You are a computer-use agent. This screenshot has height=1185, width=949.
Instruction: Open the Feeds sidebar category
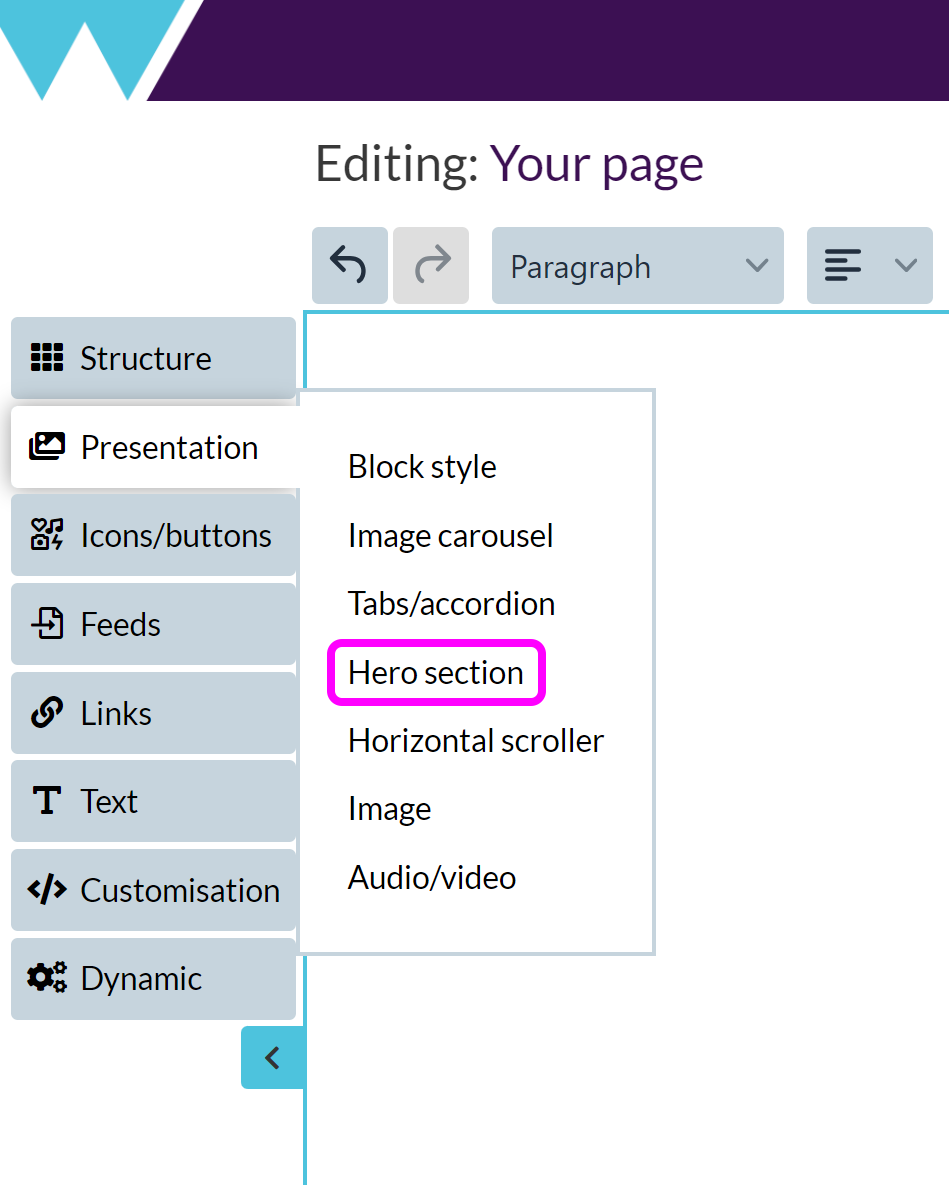click(153, 624)
